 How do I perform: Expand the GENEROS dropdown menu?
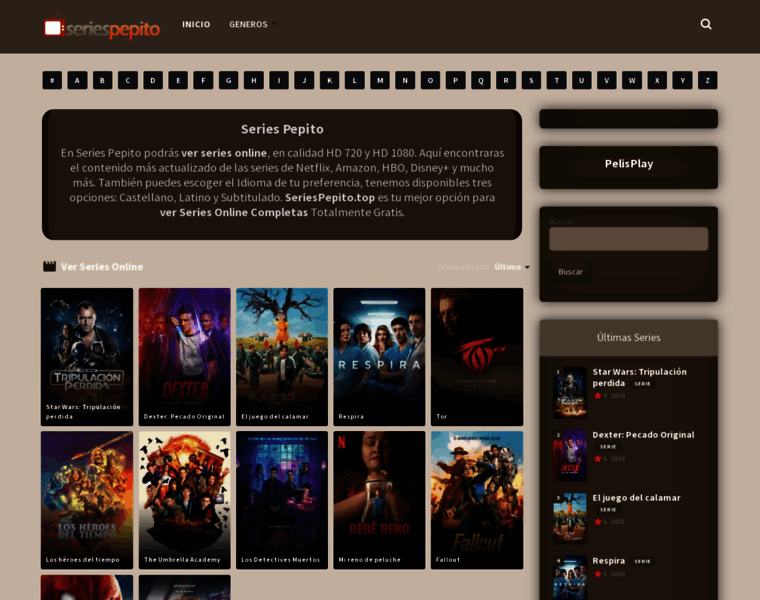point(252,24)
